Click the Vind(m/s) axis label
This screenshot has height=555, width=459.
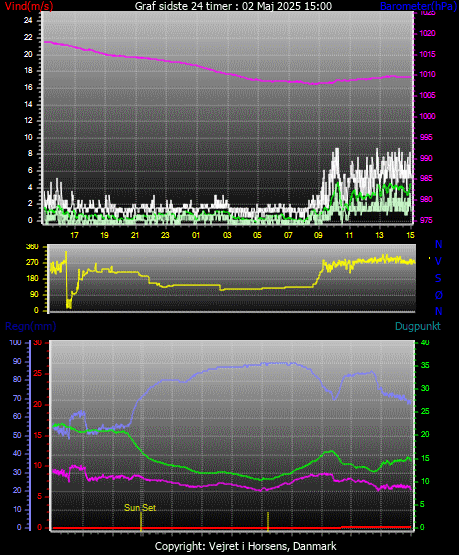pos(29,6)
